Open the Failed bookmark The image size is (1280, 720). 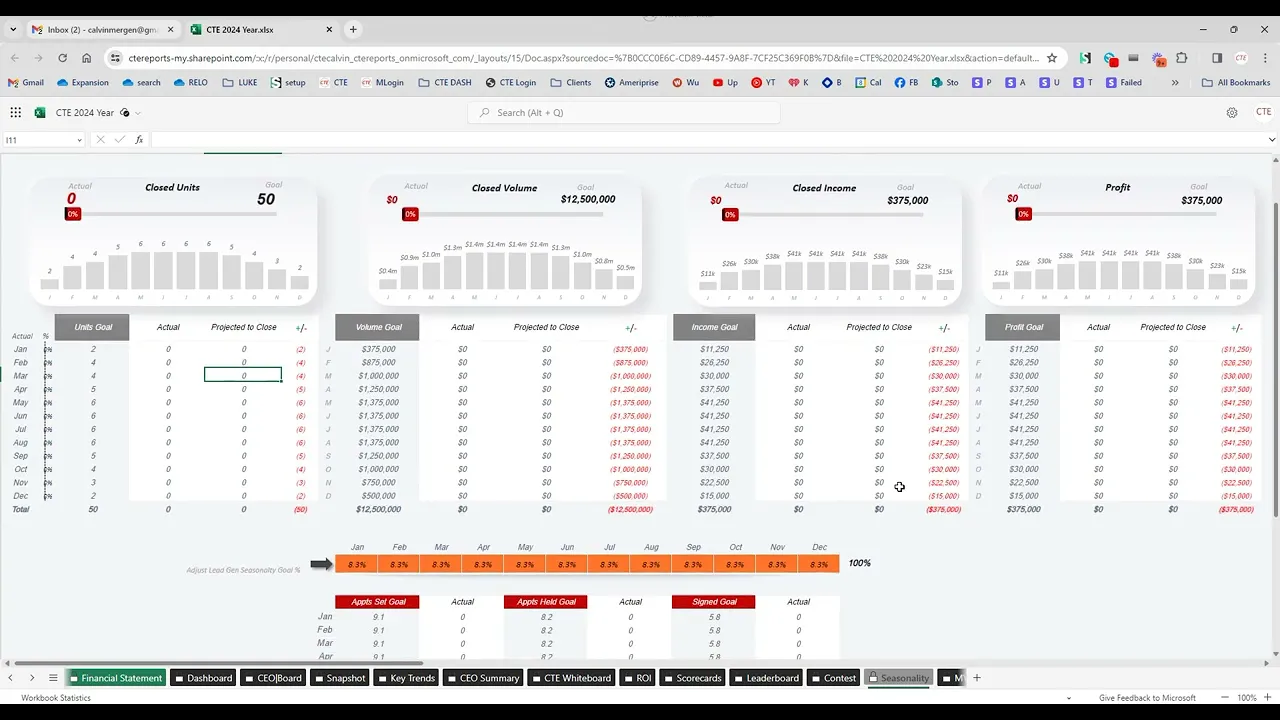click(x=1123, y=83)
